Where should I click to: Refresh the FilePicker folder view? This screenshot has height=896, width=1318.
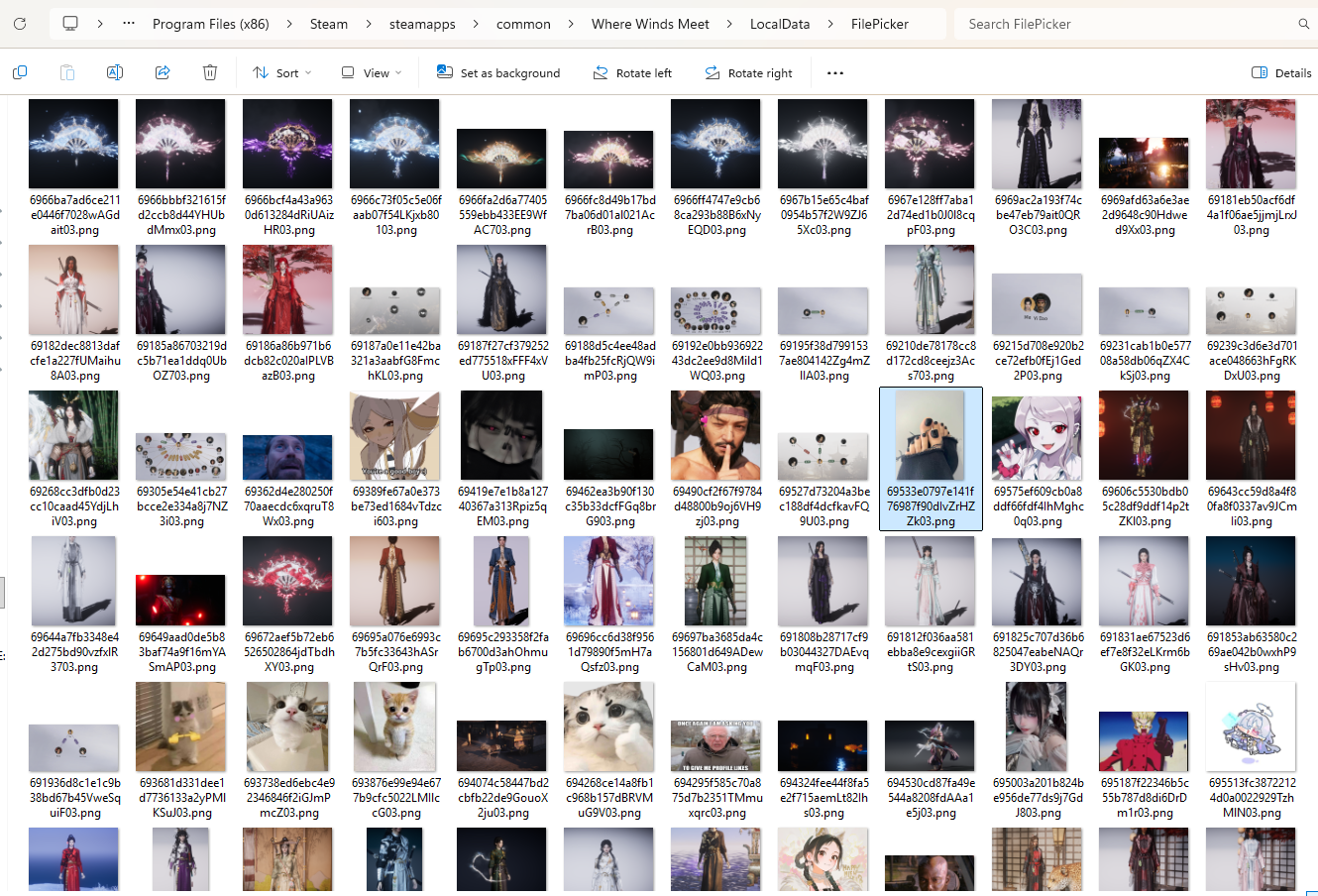20,24
